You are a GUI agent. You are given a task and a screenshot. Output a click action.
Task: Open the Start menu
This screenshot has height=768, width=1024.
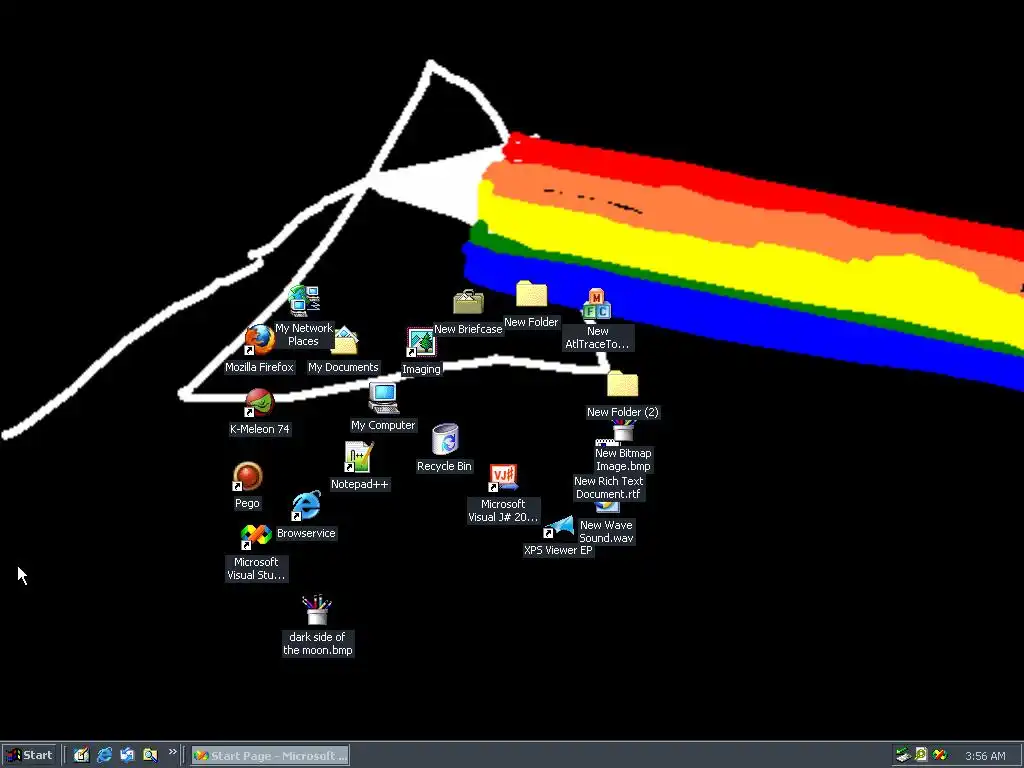(29, 756)
